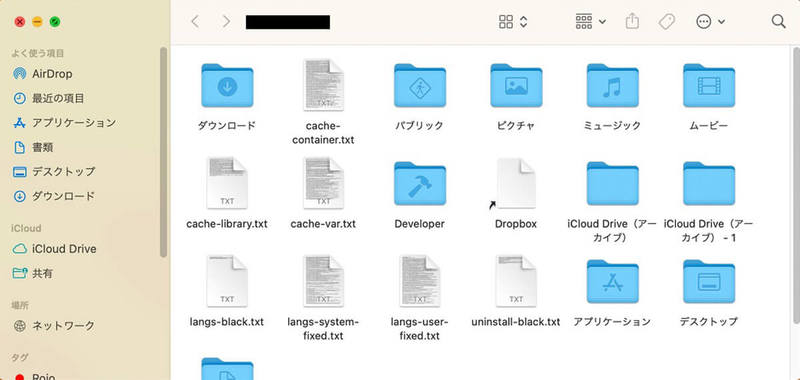Open the ミュージック folder icon
This screenshot has width=800, height=380.
(612, 85)
